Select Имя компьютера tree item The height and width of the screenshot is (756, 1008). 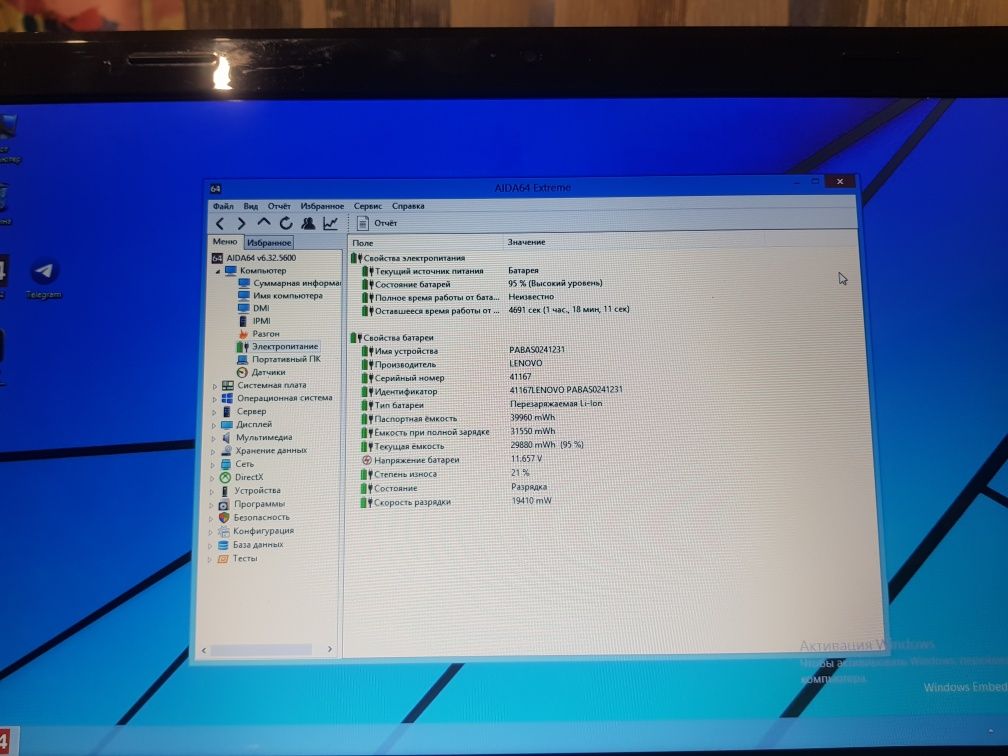pyautogui.click(x=280, y=296)
